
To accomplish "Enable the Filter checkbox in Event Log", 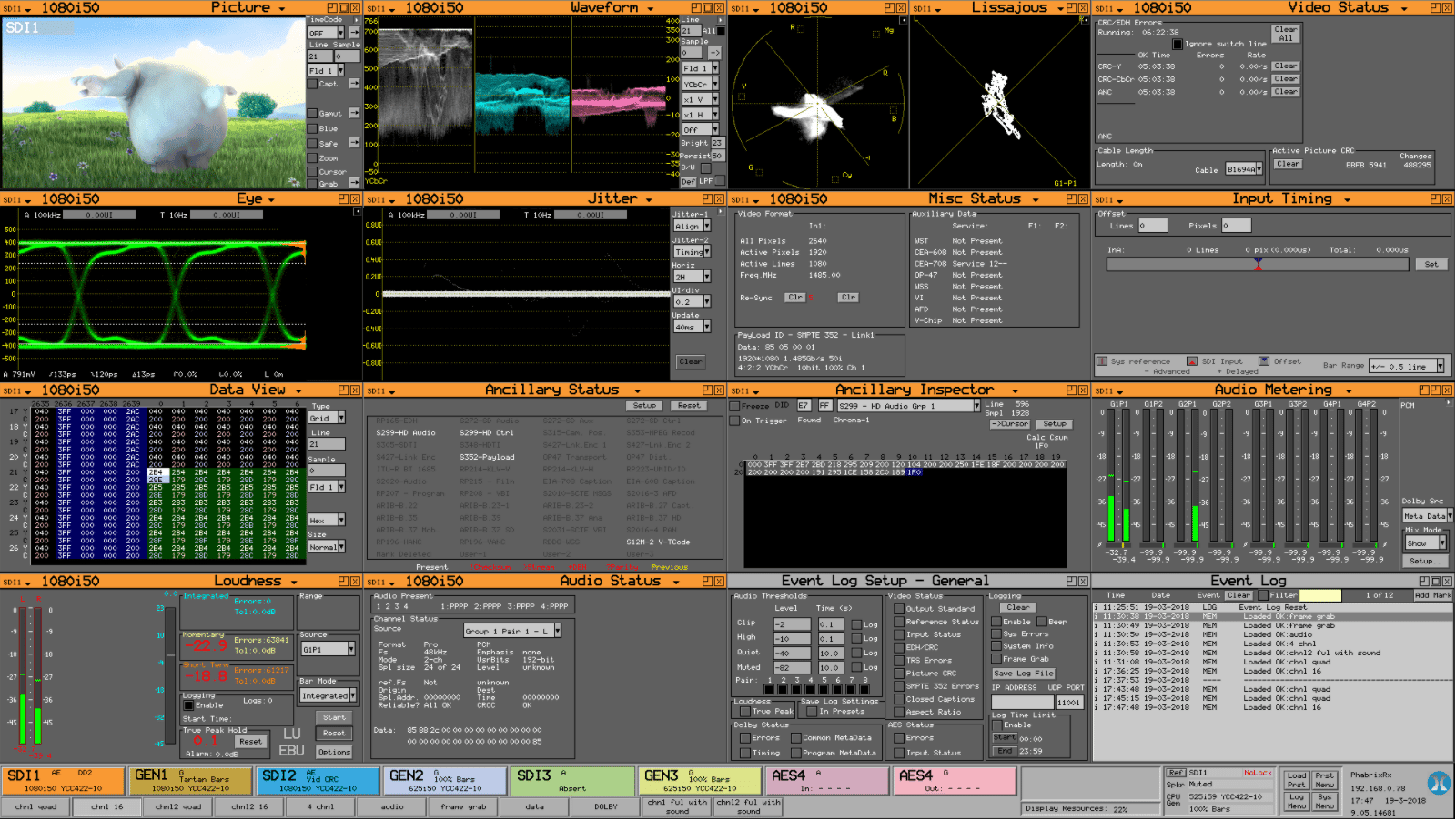I will coord(1263,595).
